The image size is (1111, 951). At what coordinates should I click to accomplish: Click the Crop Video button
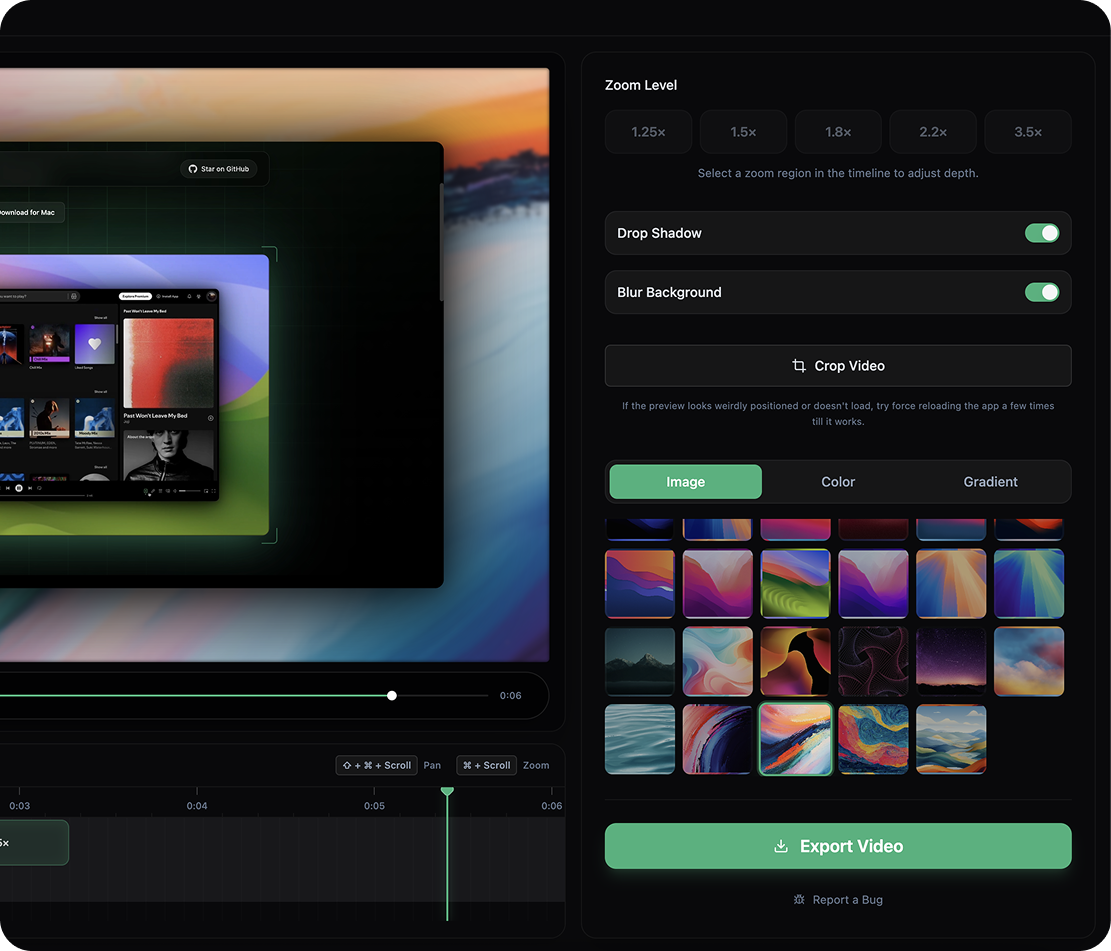(x=838, y=366)
